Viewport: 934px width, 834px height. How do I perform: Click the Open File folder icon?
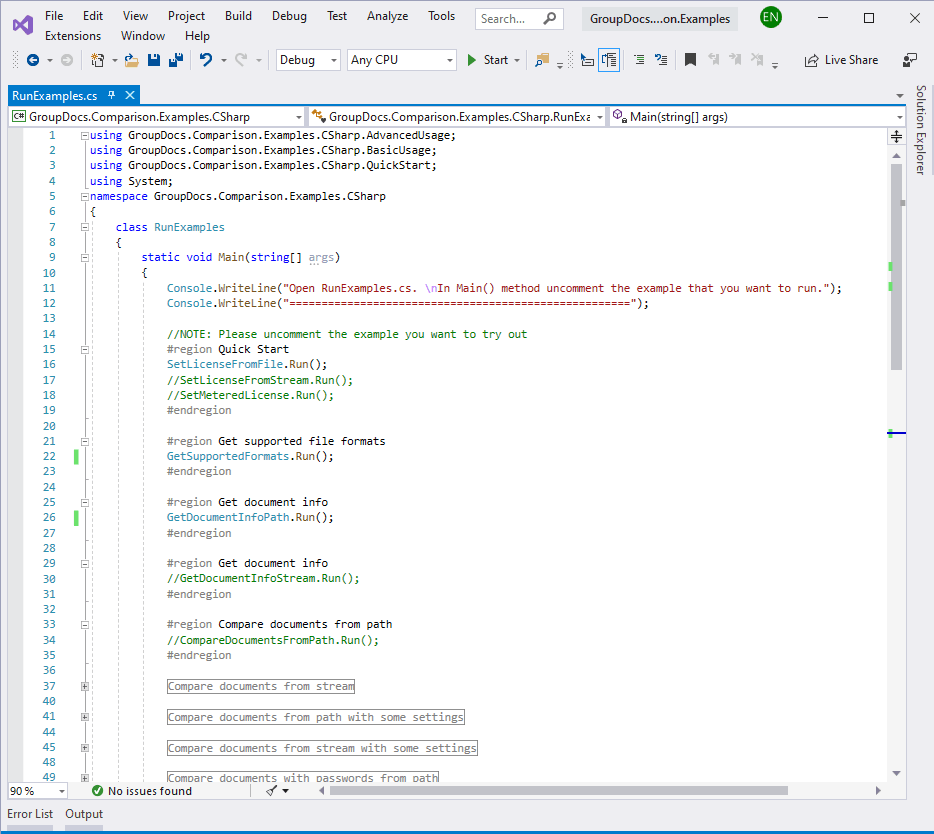tap(132, 60)
